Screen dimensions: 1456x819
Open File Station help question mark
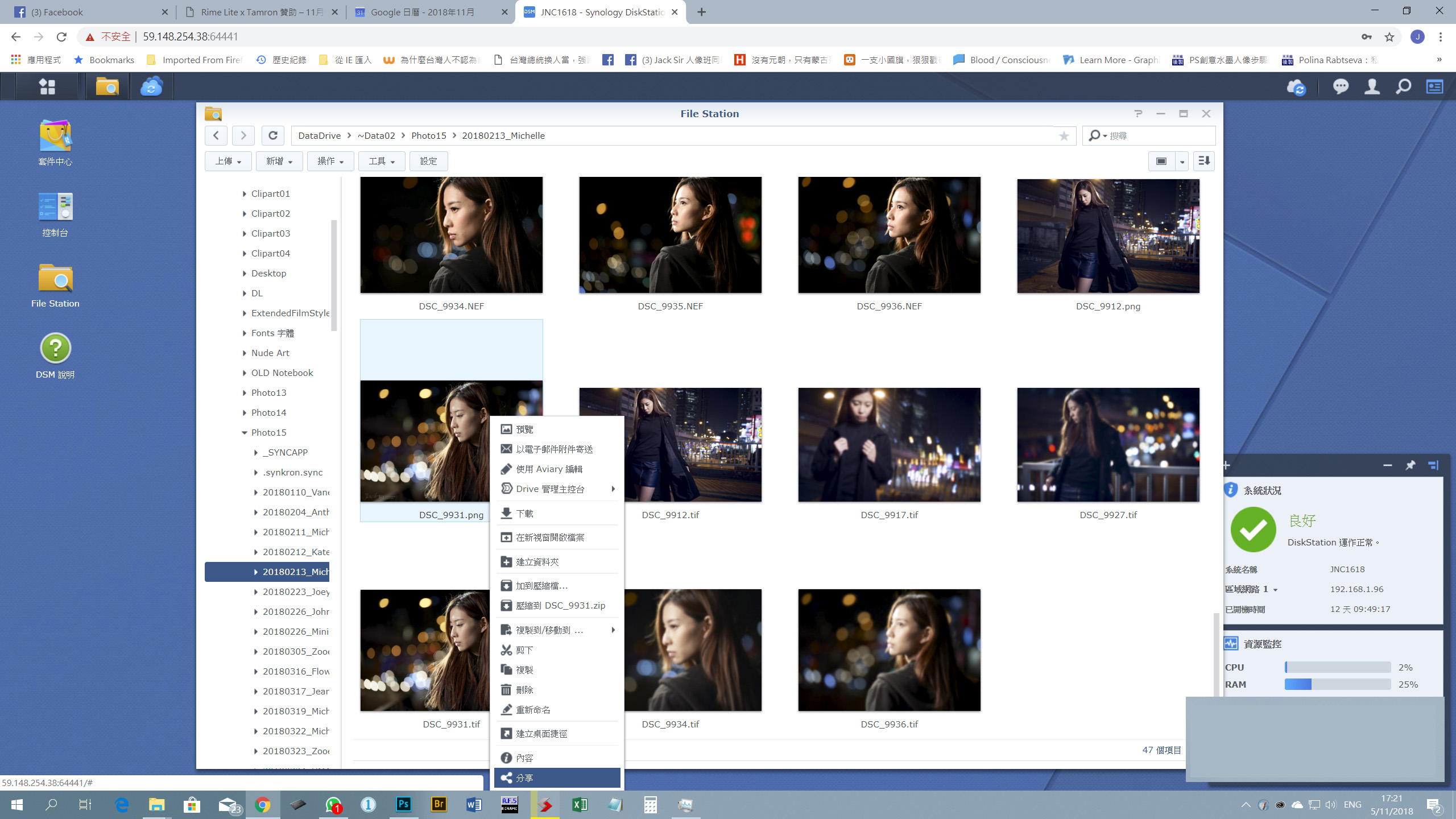[1138, 114]
